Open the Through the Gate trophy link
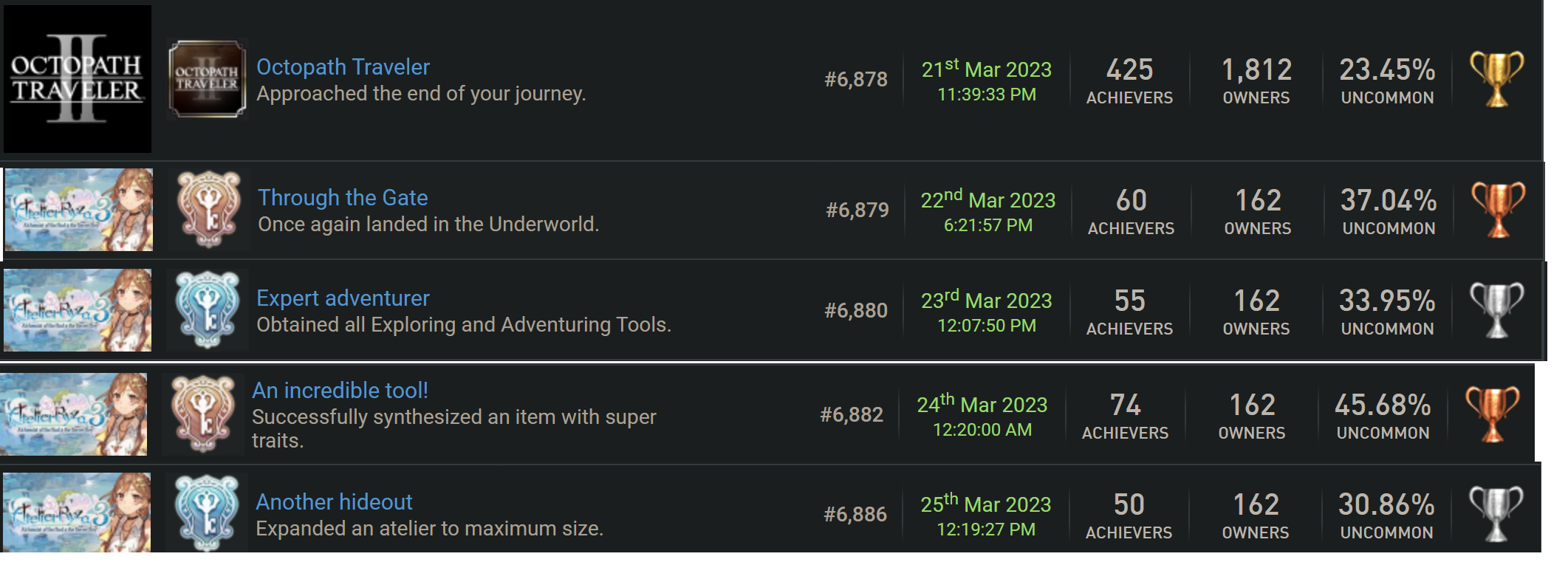Screen dimensions: 1568x579 pos(343,198)
